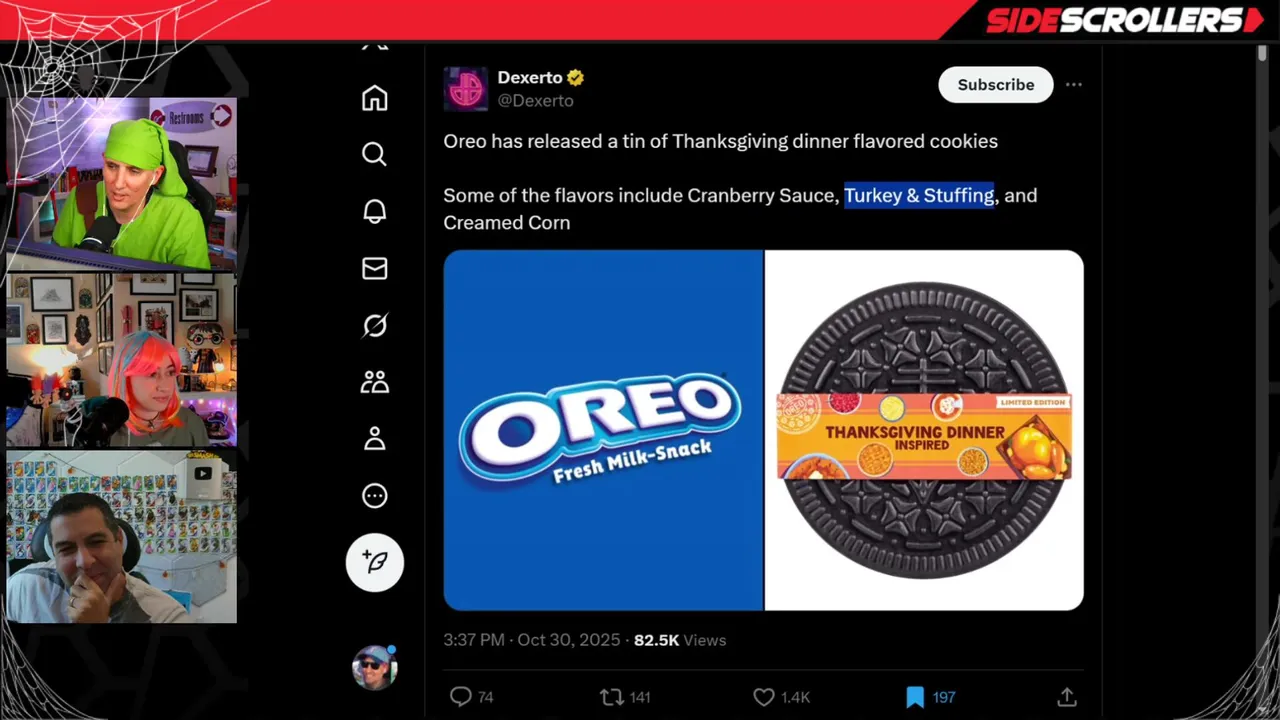Open Messages envelope icon
The width and height of the screenshot is (1280, 720).
pyautogui.click(x=374, y=268)
